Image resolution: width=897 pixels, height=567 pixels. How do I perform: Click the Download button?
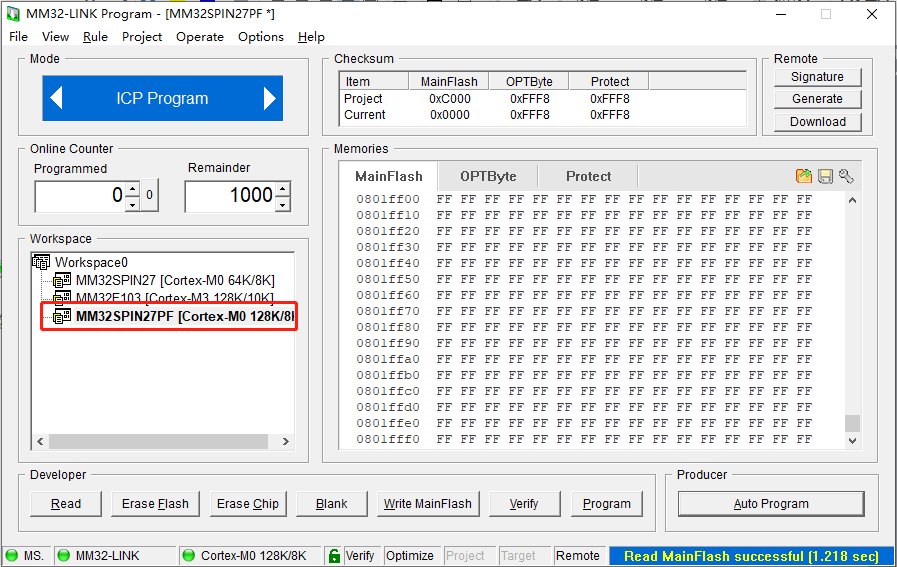817,122
